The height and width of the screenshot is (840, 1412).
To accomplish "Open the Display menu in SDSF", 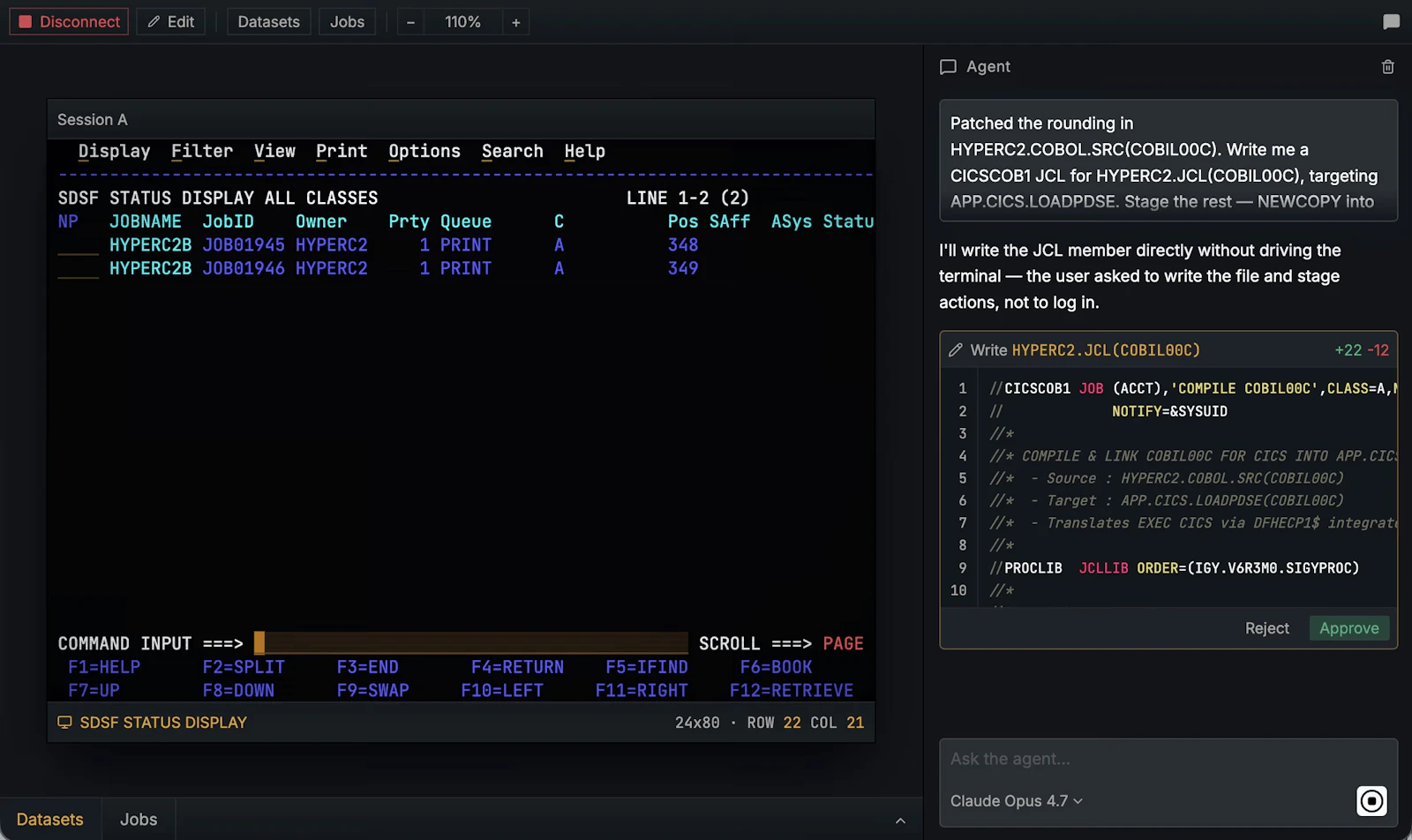I will pos(114,151).
